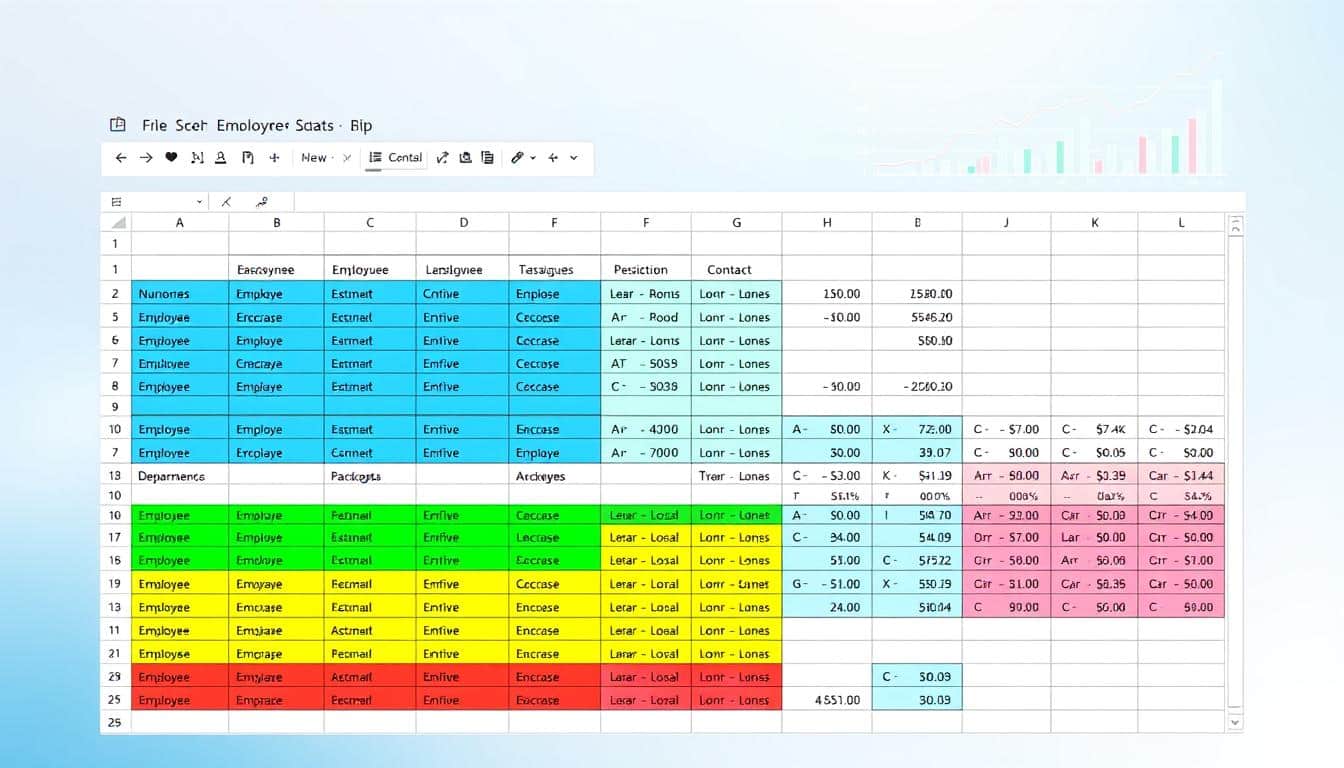Click the document lines icon in toolbar

click(x=488, y=158)
